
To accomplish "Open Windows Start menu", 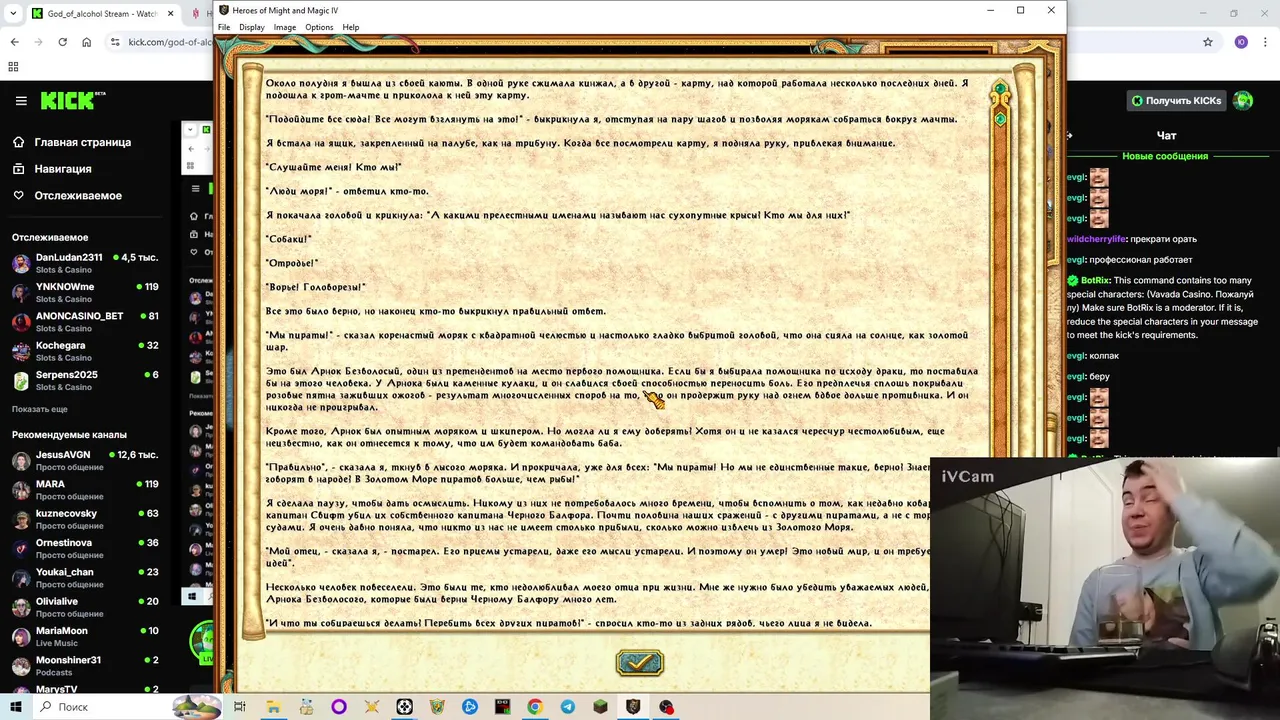I will click(x=15, y=707).
